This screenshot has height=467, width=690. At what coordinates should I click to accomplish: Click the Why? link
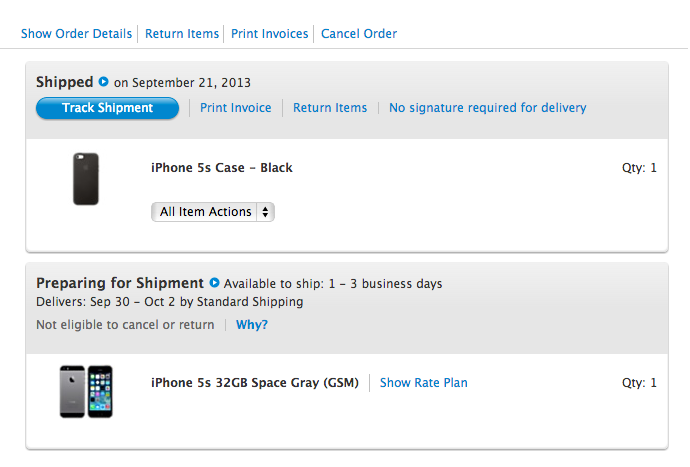(252, 325)
